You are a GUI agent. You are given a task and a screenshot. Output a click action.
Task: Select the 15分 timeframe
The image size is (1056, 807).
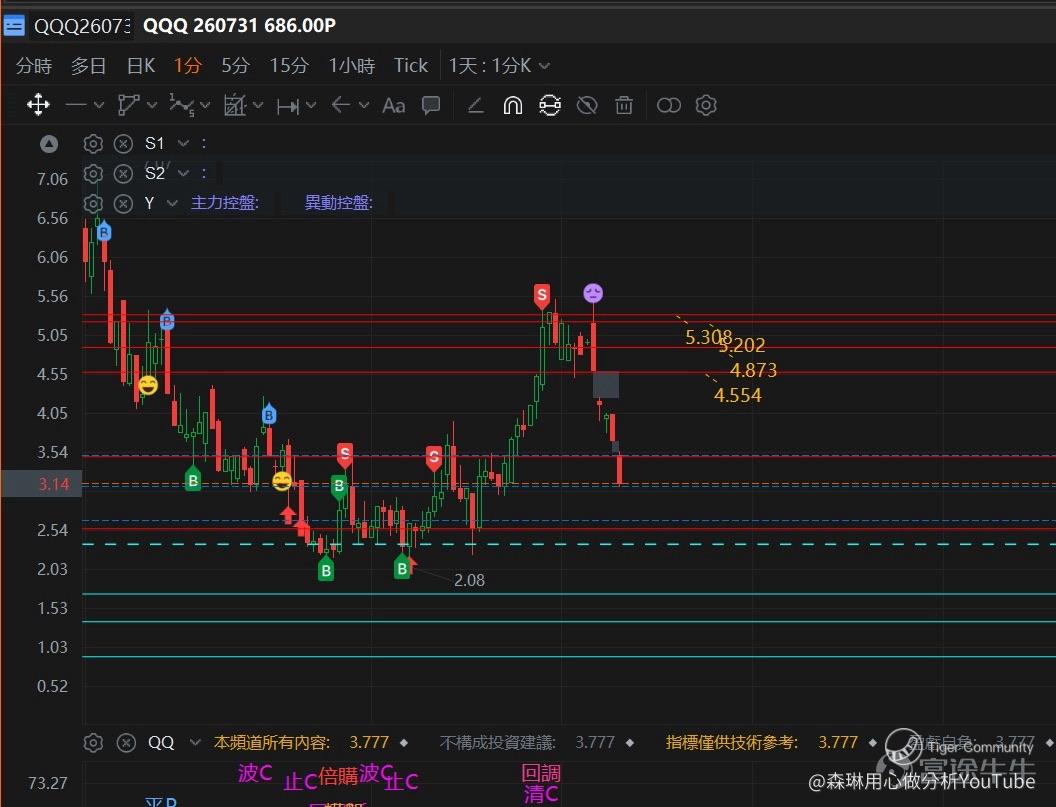288,65
